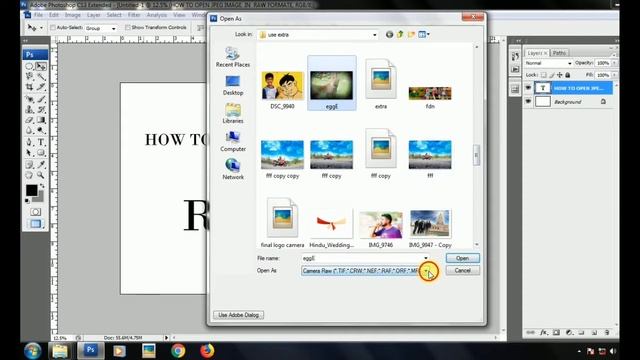Hide the Background layer
The width and height of the screenshot is (640, 360).
[528, 101]
